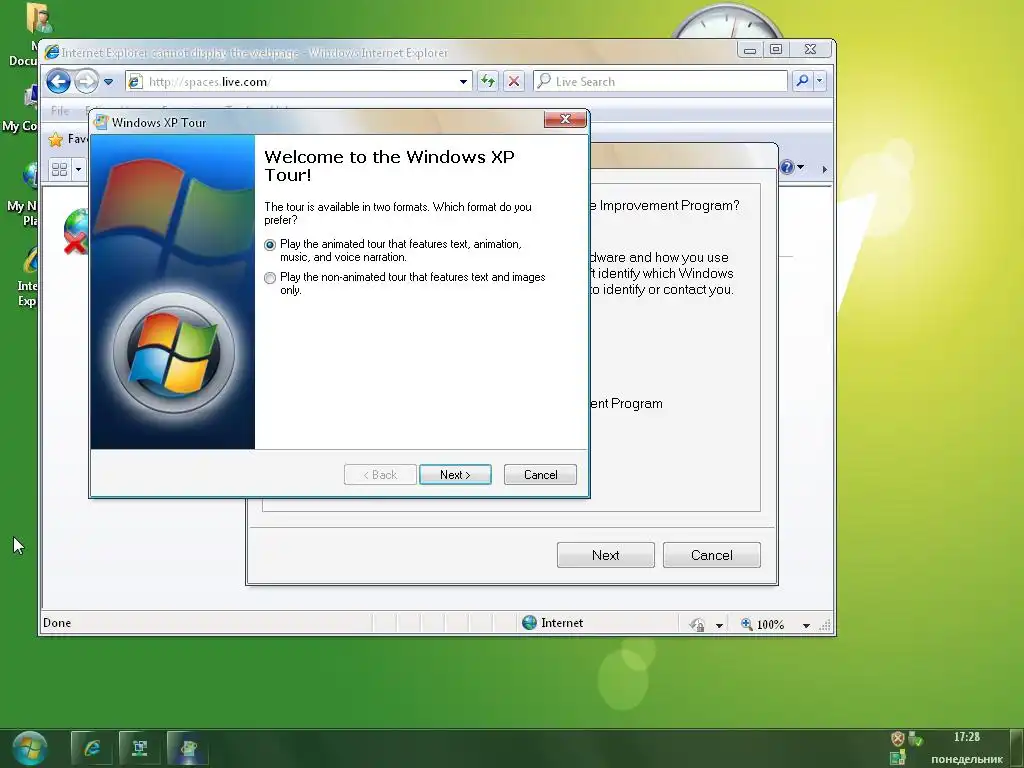
Task: Expand the toolbar overflow chevron at right
Action: click(x=824, y=169)
